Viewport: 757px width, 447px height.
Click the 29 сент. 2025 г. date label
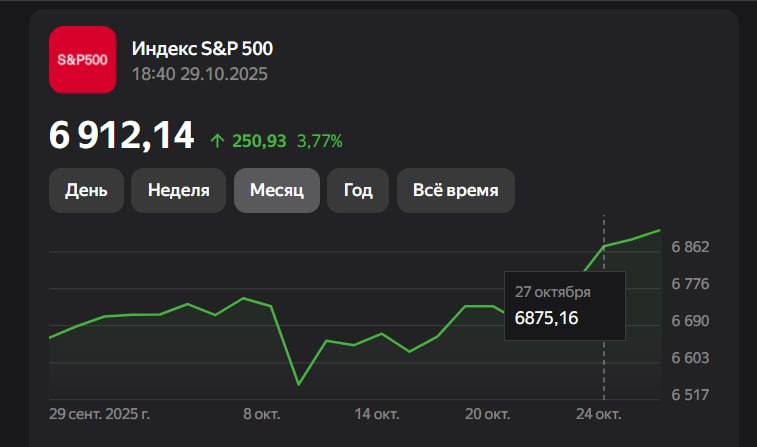pos(103,413)
